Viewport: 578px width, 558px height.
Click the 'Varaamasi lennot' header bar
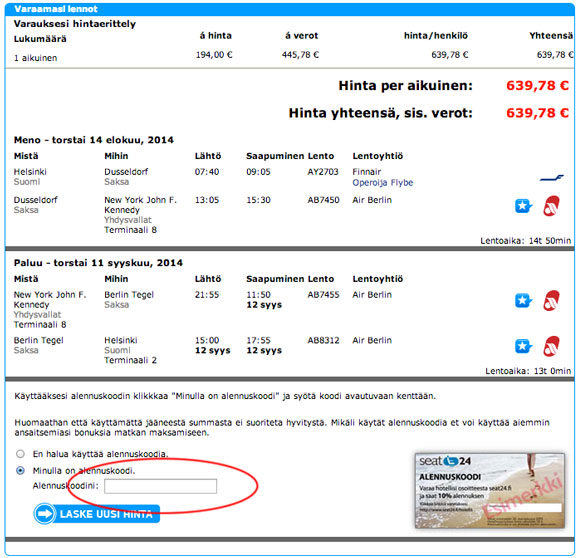click(x=289, y=9)
